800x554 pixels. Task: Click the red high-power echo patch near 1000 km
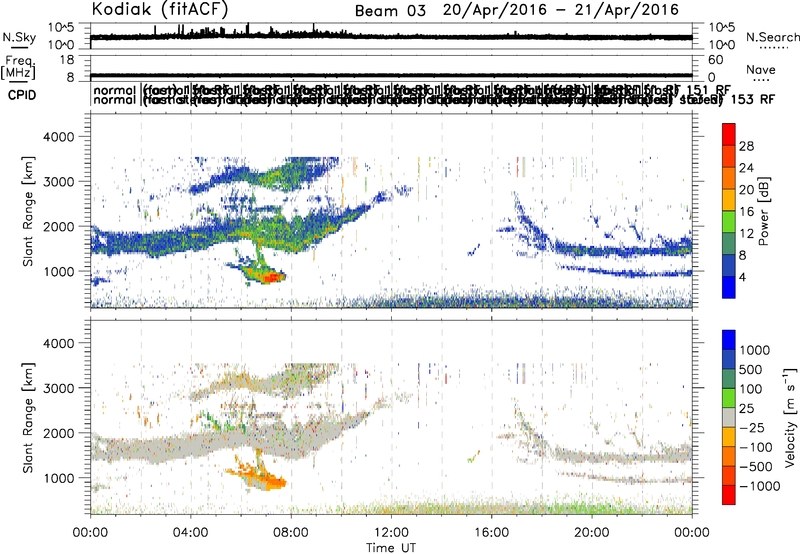274,277
